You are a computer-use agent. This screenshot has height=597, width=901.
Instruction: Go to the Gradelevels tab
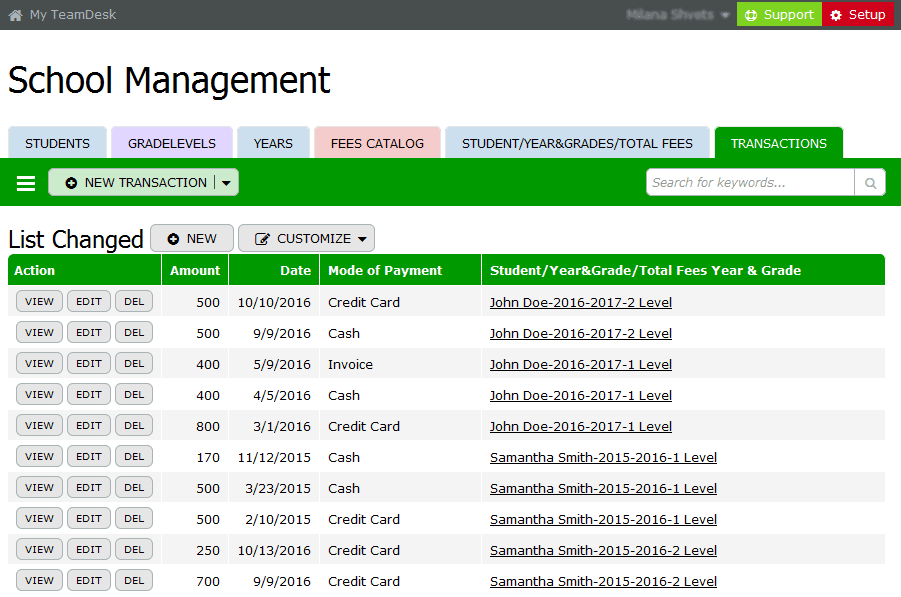coord(172,143)
